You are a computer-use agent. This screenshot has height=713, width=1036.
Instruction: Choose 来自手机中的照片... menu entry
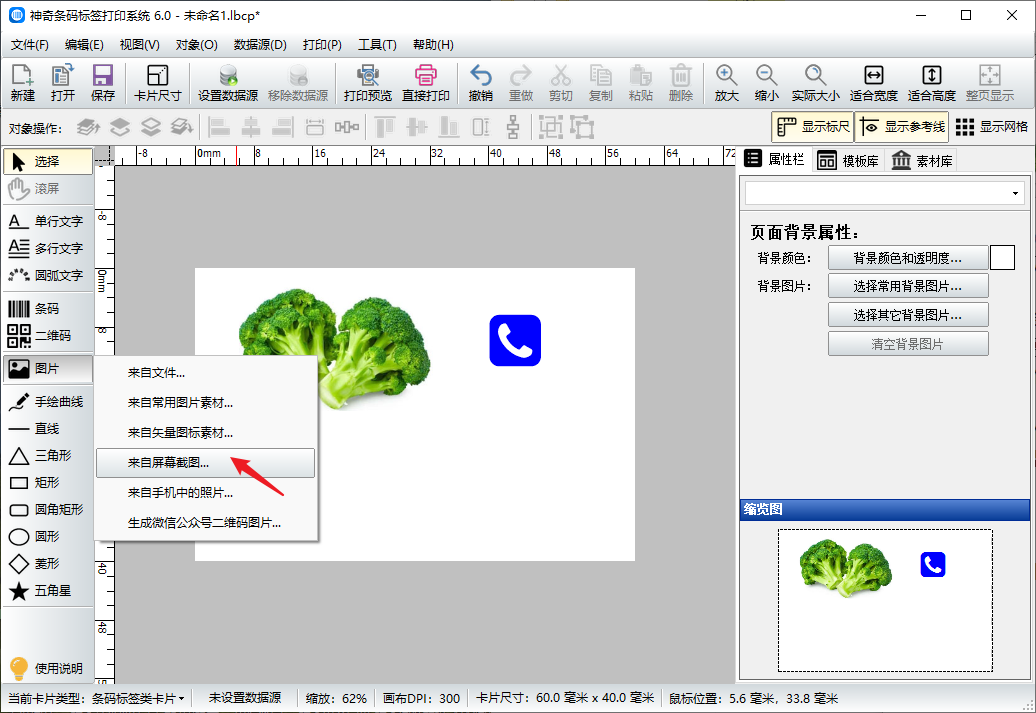[205, 493]
